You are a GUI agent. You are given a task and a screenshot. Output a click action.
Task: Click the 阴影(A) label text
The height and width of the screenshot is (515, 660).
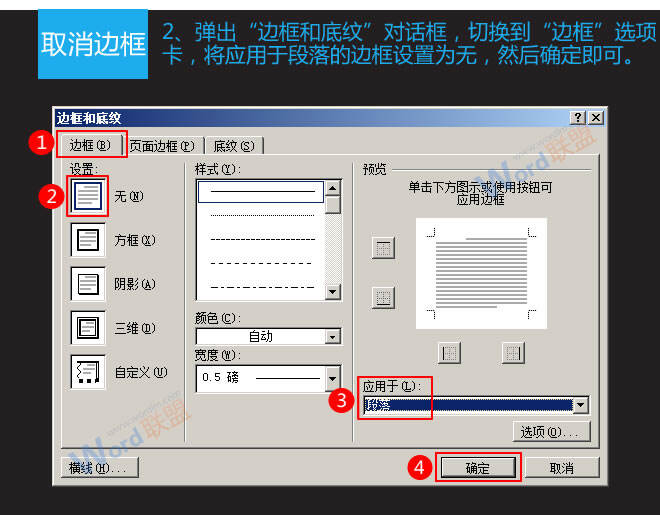click(135, 284)
